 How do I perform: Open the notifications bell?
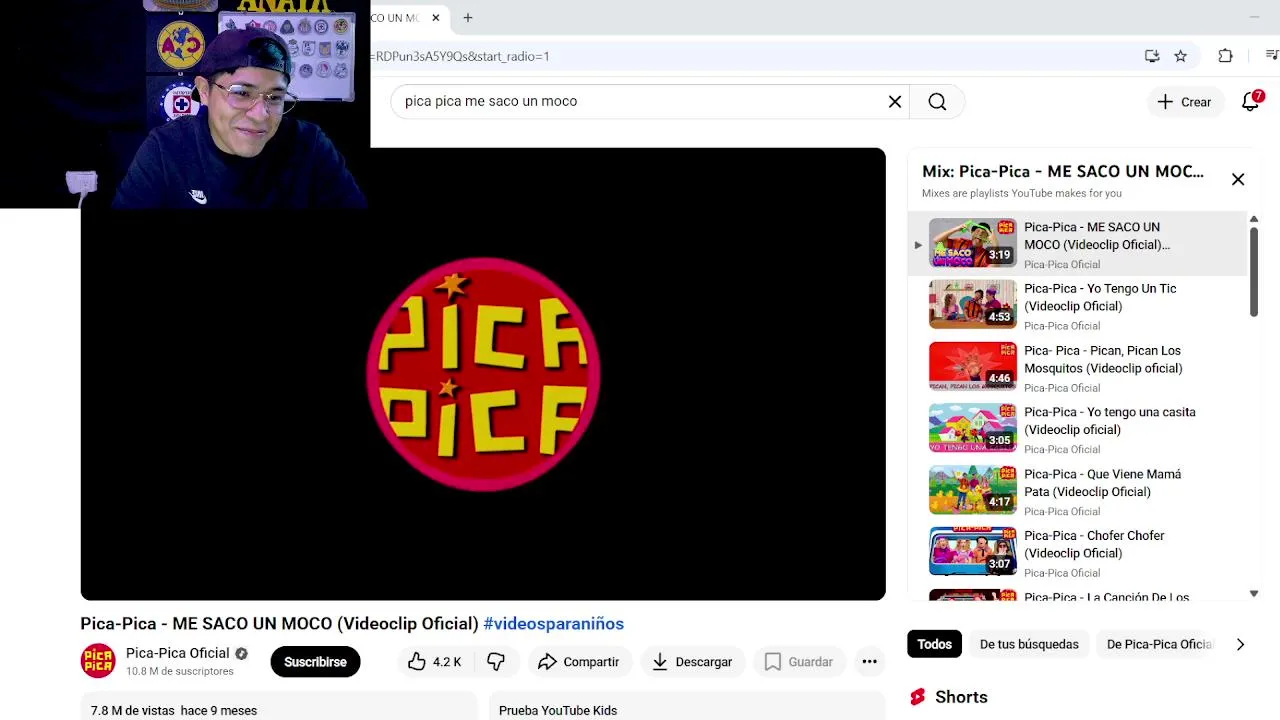pyautogui.click(x=1251, y=101)
